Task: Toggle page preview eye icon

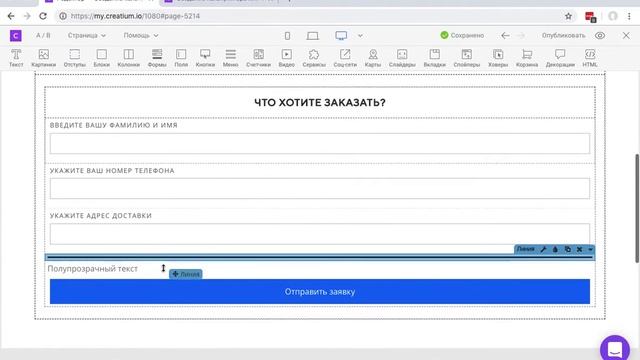Action: [600, 36]
